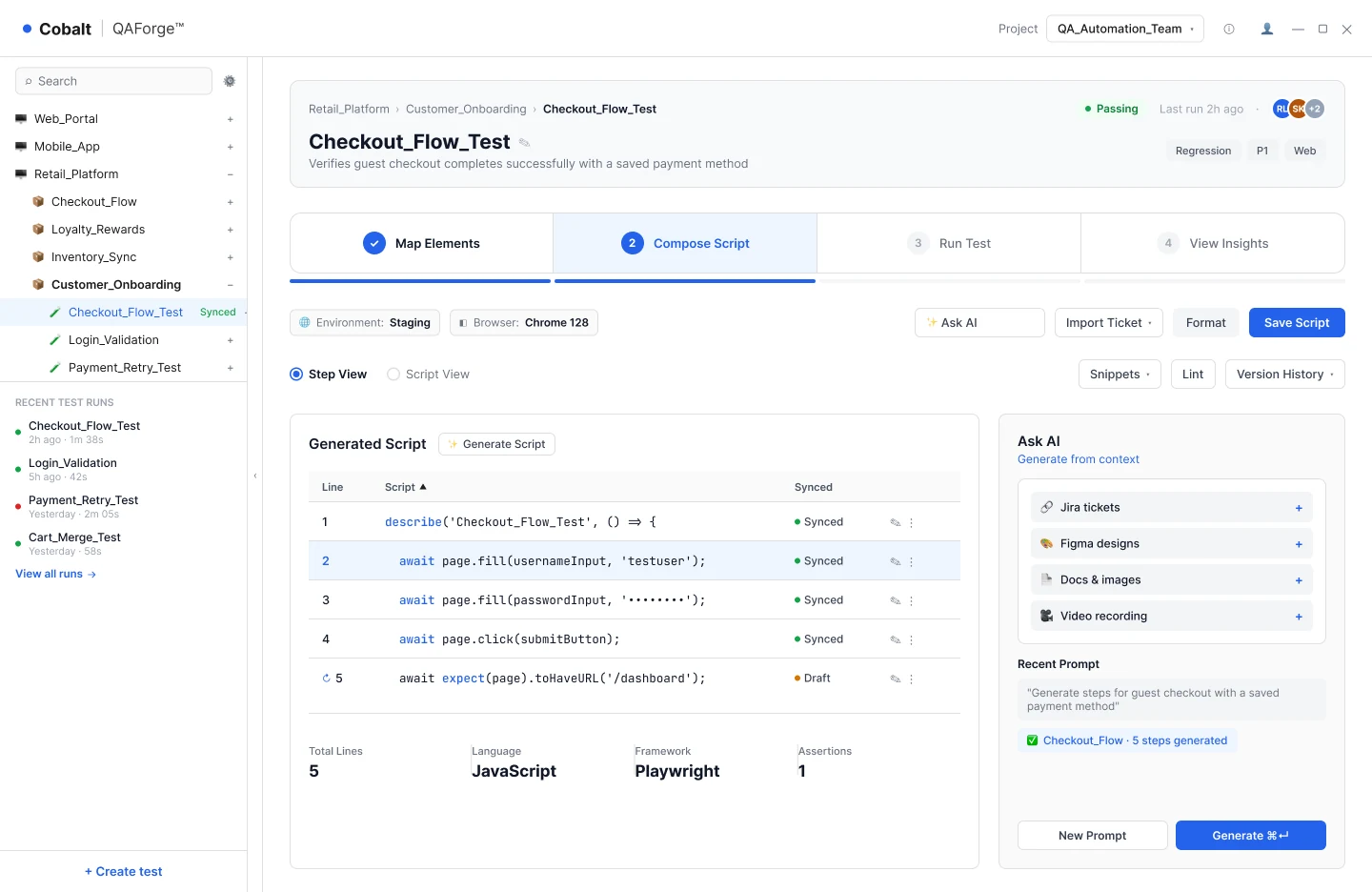Expand the Loyalty_Rewards folder
This screenshot has width=1372, height=892.
click(x=231, y=230)
